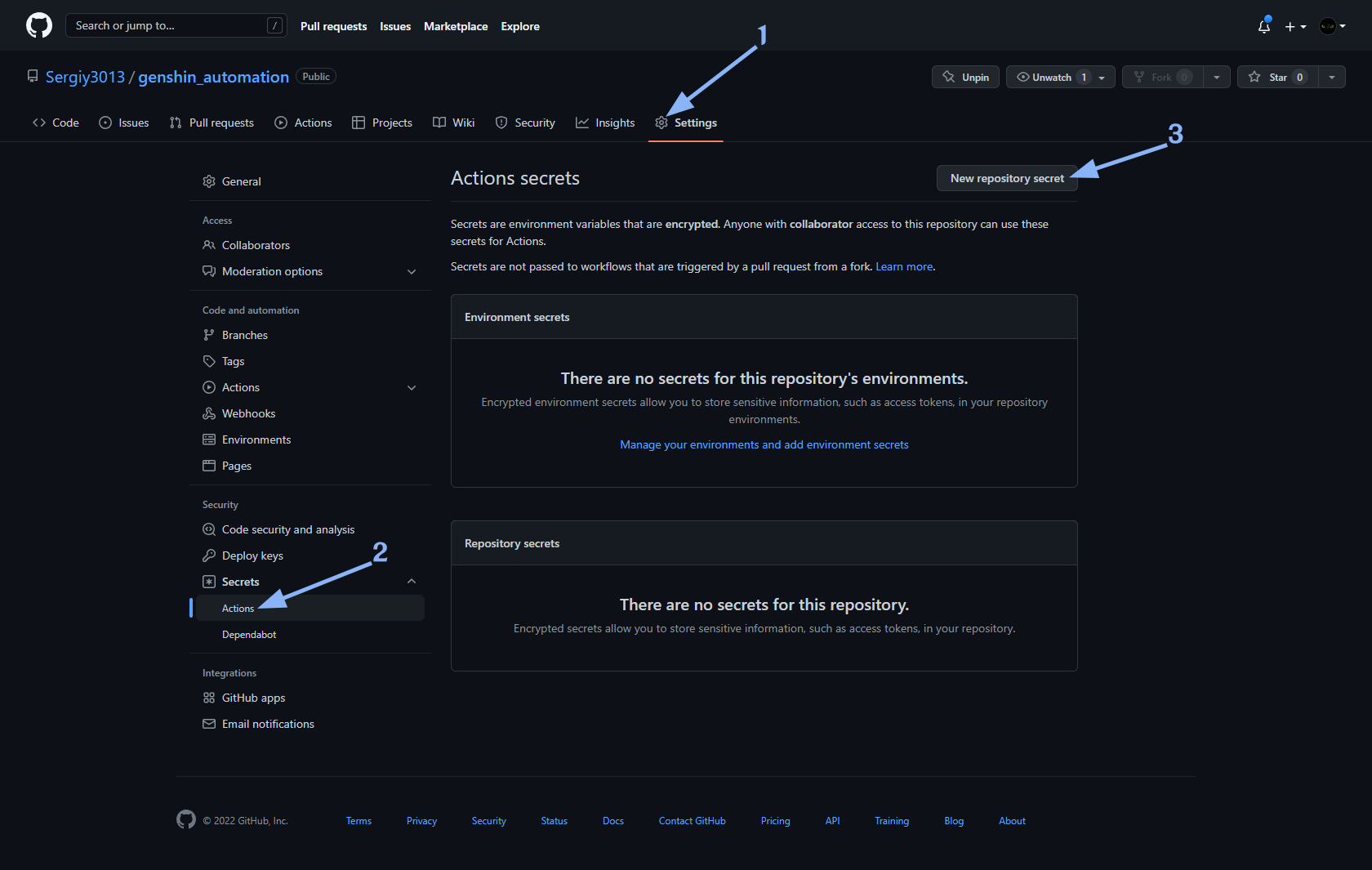Click Manage your environments and add environment secrets
The height and width of the screenshot is (870, 1372).
(x=764, y=444)
